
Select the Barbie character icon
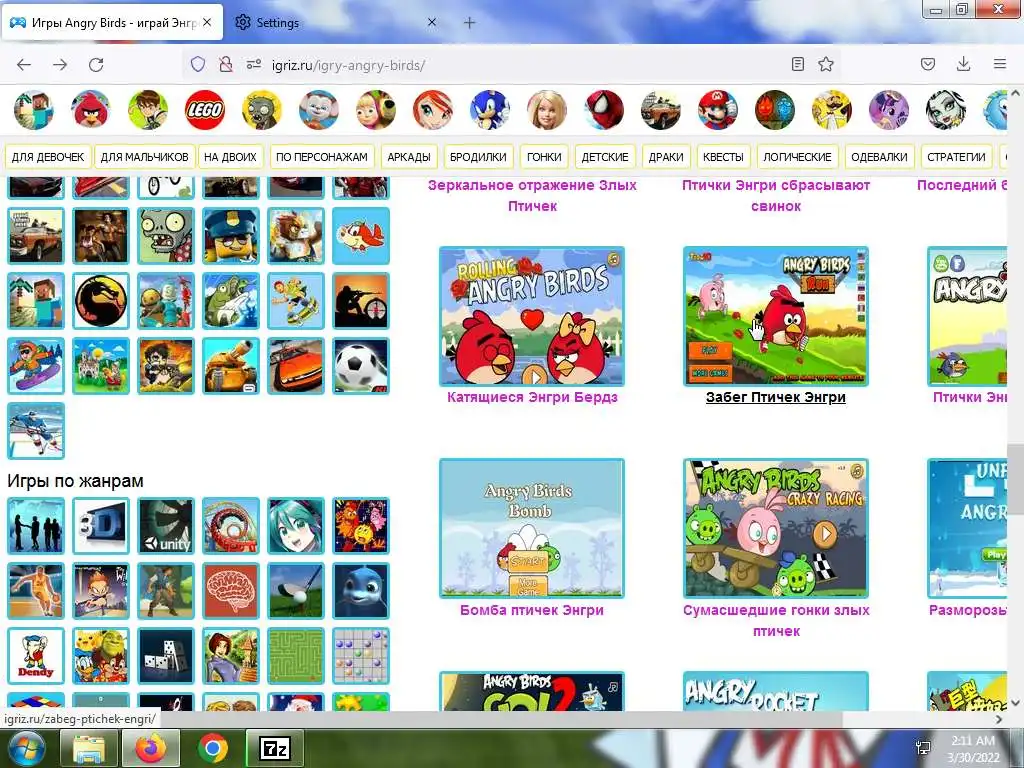coord(547,110)
